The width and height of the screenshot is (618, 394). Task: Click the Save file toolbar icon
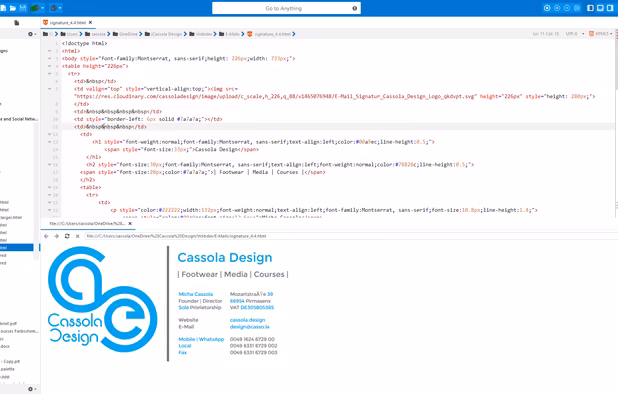(23, 8)
